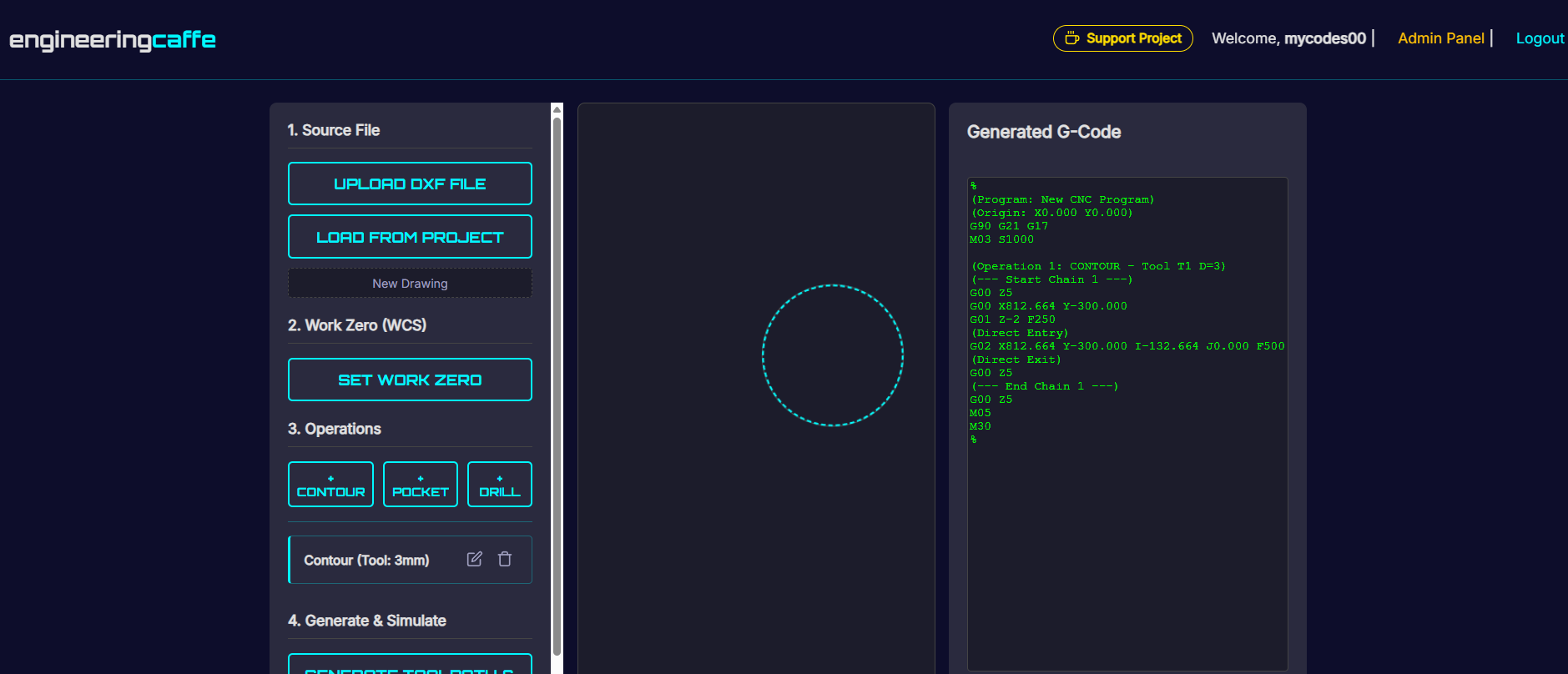
Task: Click the M05 line in G-code
Action: pyautogui.click(x=981, y=413)
